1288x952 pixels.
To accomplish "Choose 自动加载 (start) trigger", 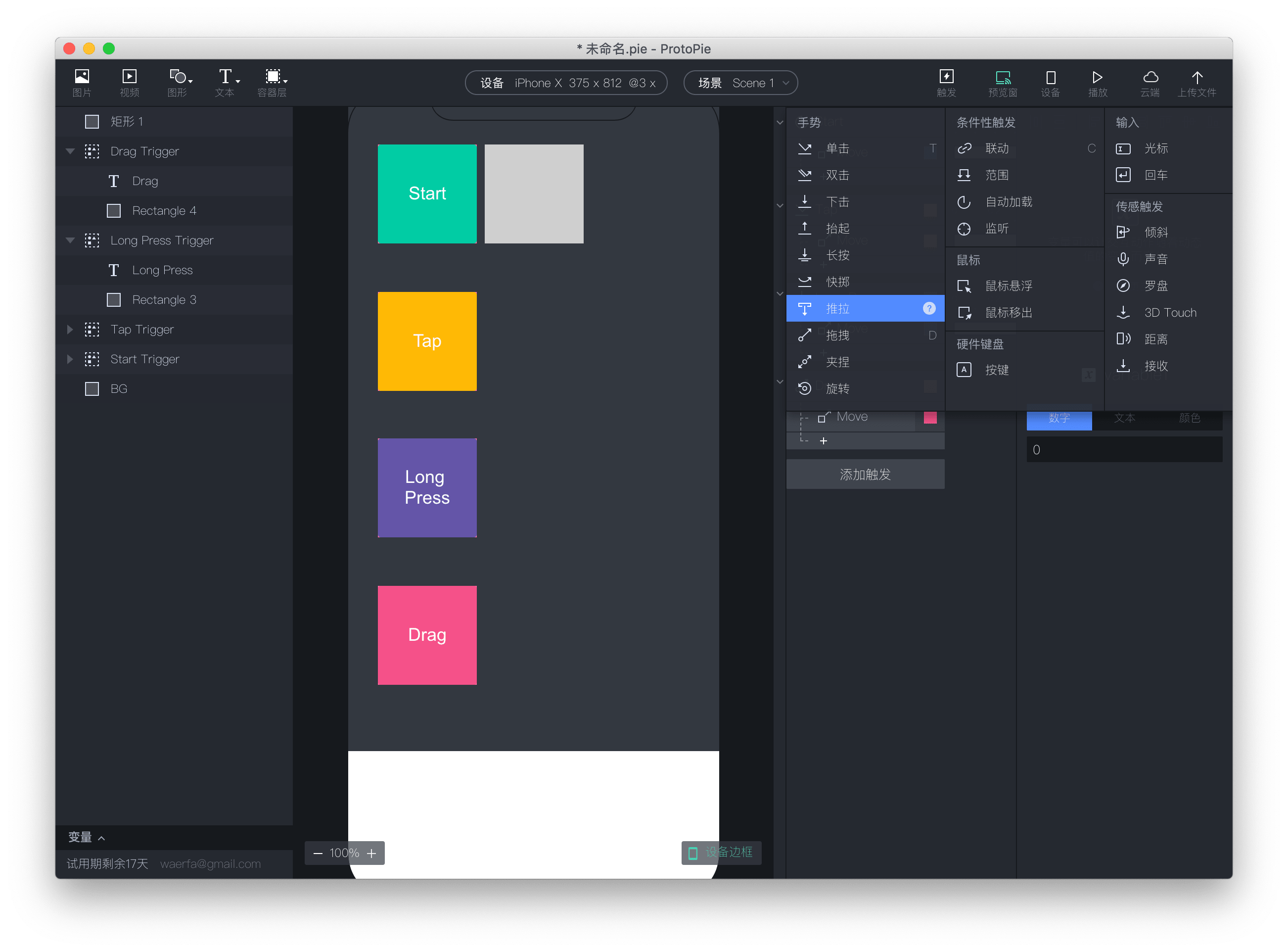I will coord(1025,202).
